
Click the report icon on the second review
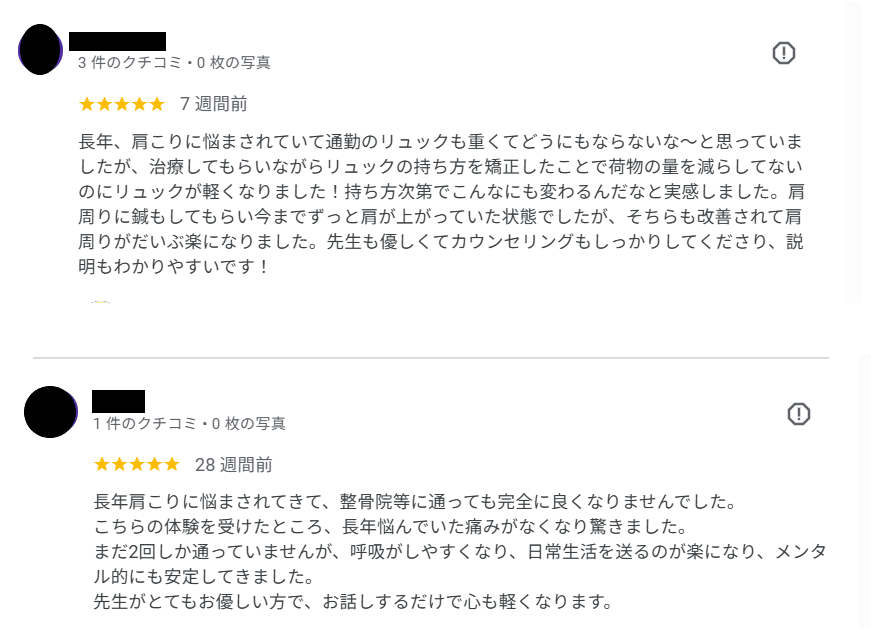(x=798, y=414)
